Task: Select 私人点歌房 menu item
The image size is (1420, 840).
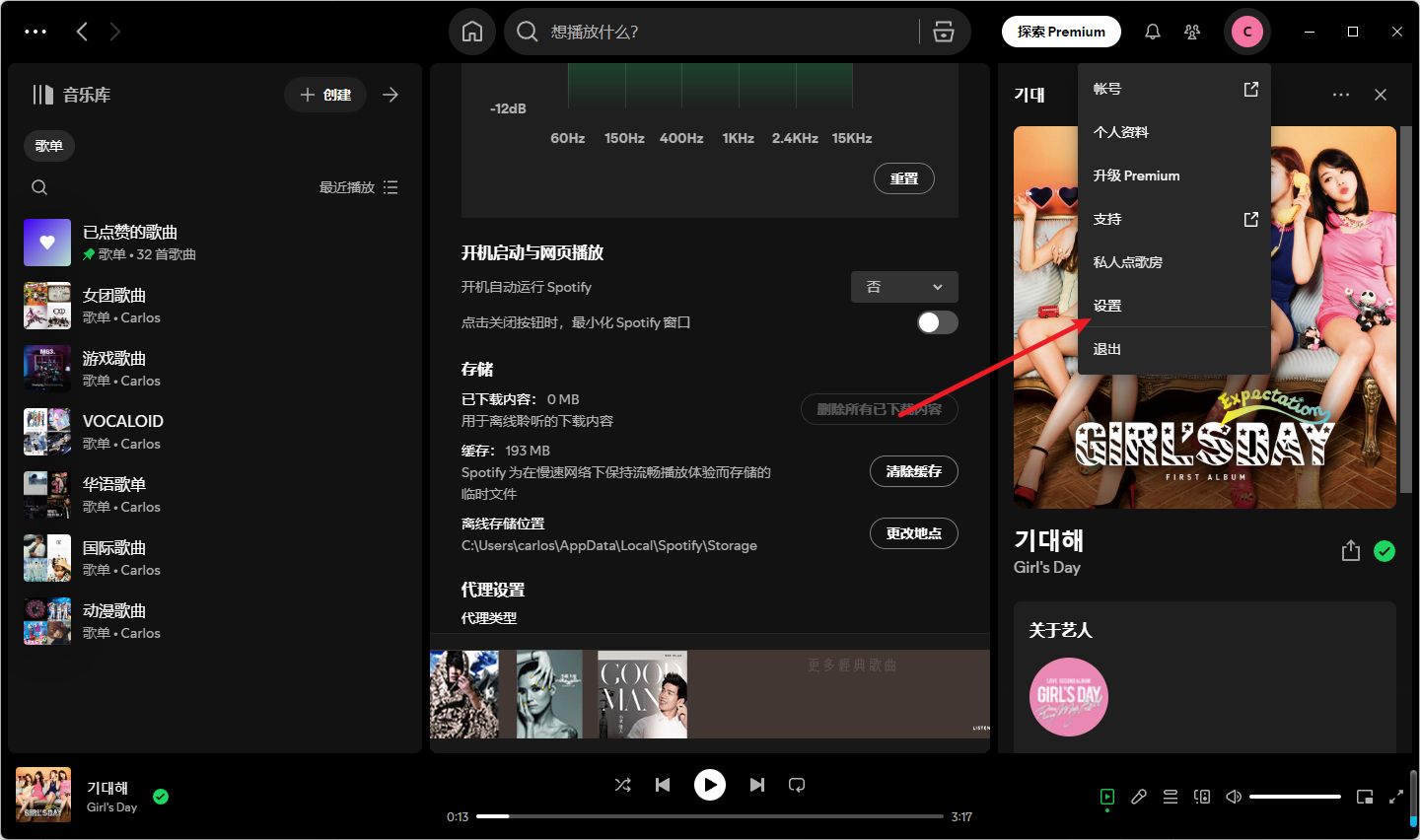Action: click(x=1174, y=262)
